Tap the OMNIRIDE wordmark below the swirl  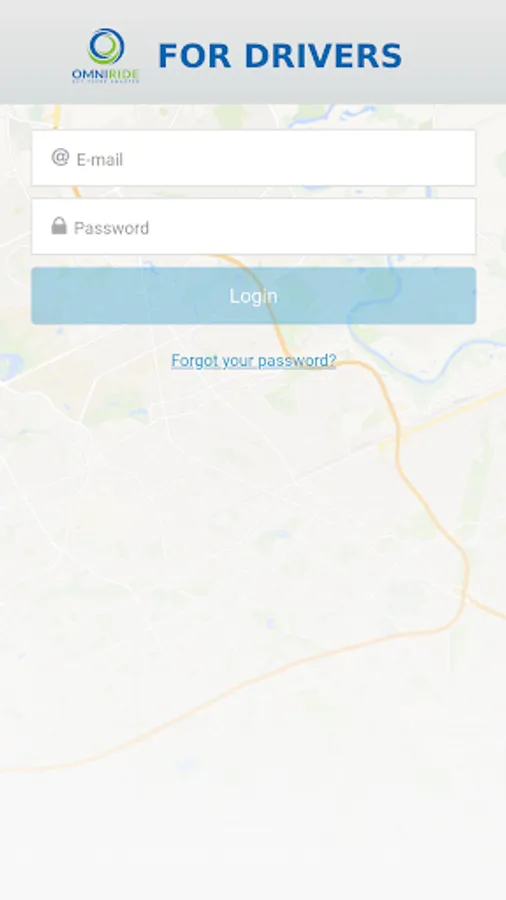tap(106, 75)
